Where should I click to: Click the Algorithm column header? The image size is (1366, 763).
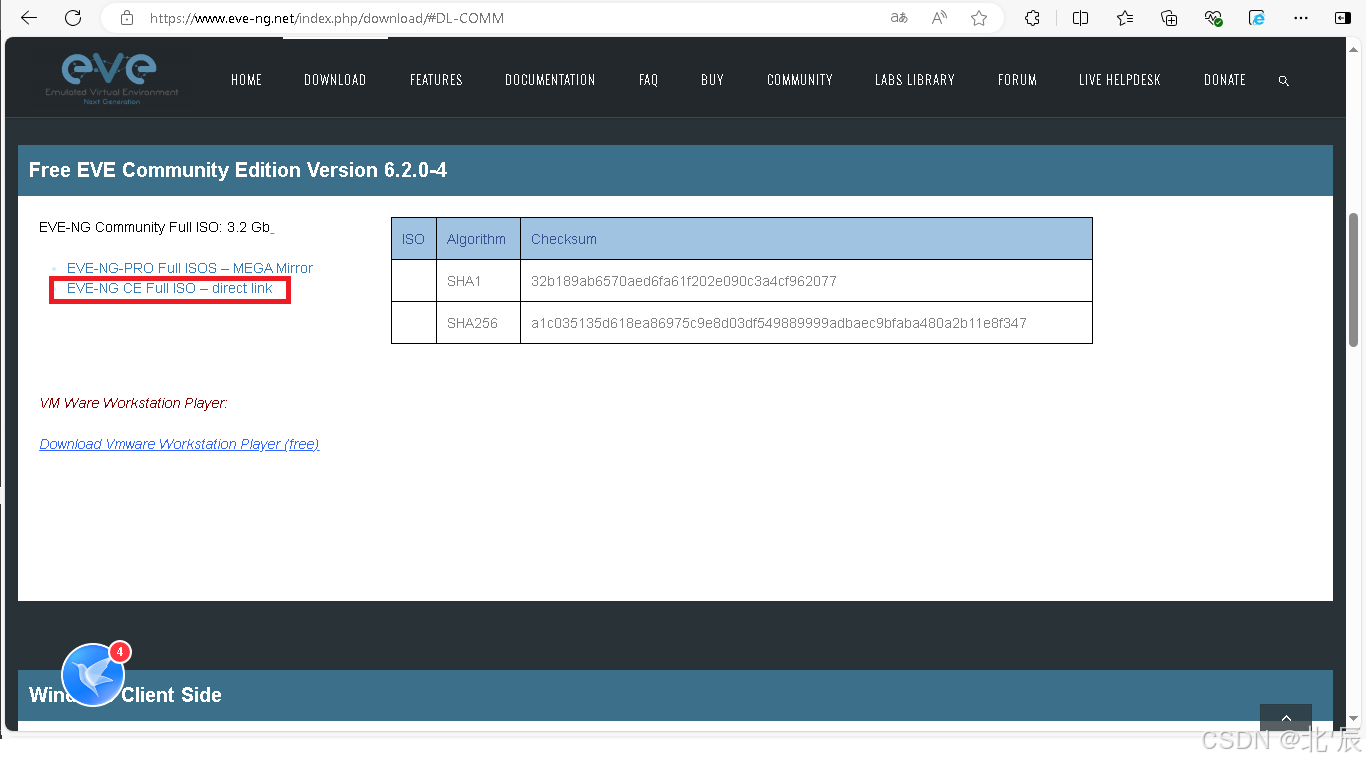[x=478, y=239]
